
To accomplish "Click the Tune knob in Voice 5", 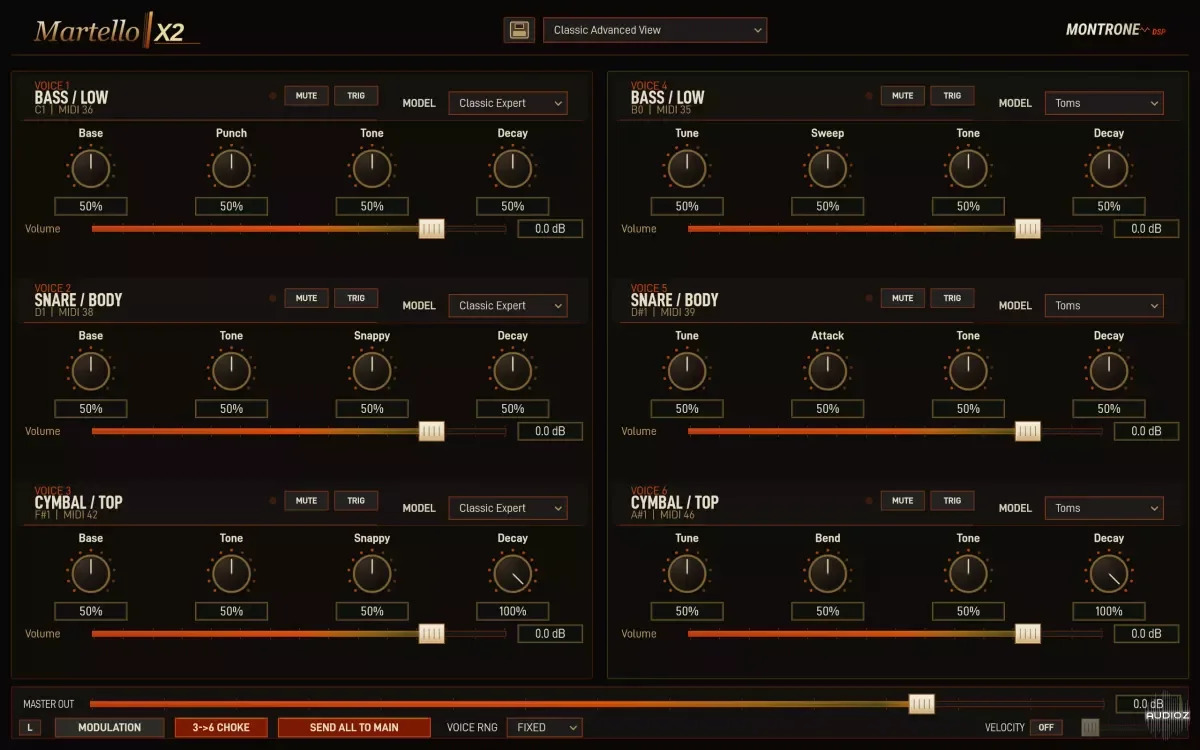I will tap(687, 372).
